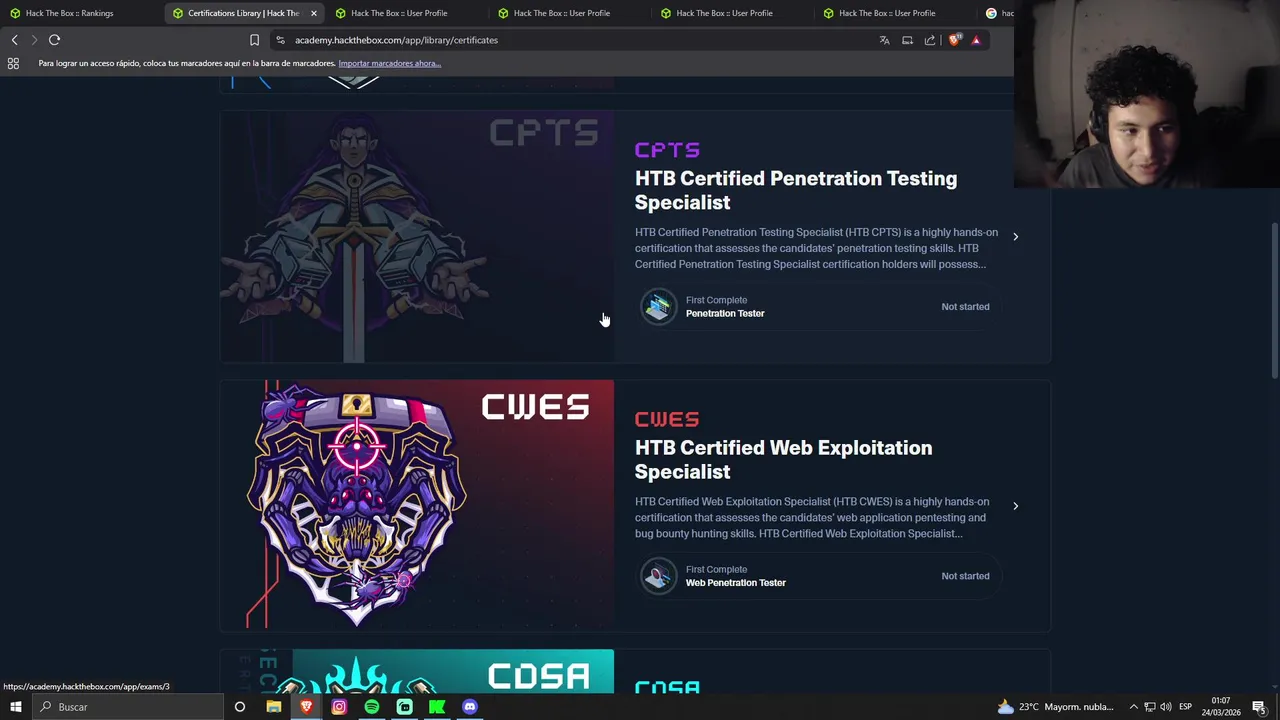Open the Windows notification center icon
Screen dimensions: 1280x720
point(1259,707)
